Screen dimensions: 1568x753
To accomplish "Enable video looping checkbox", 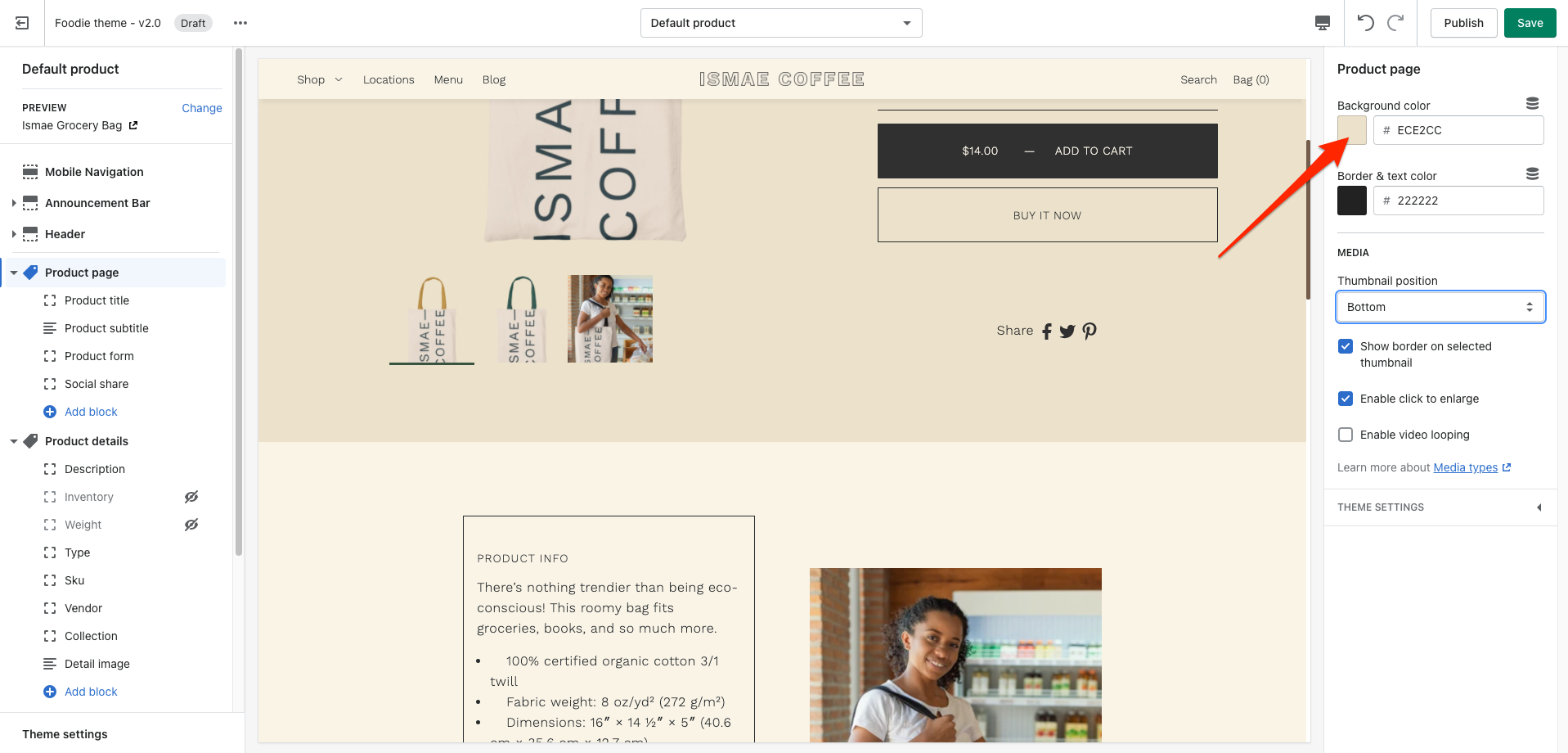I will [1346, 435].
